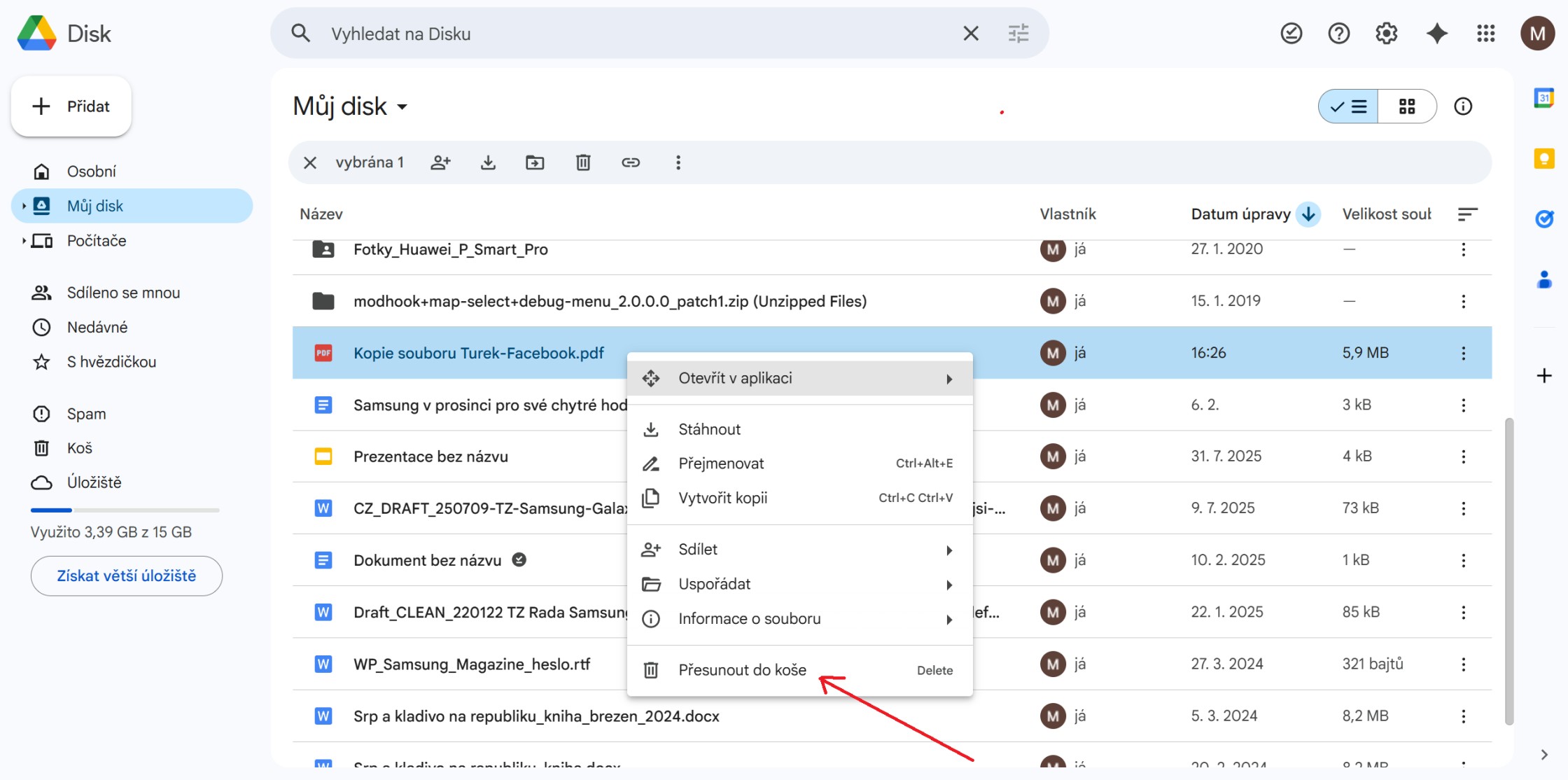The width and height of the screenshot is (1568, 780).
Task: Switch to grid view layout
Action: point(1407,106)
